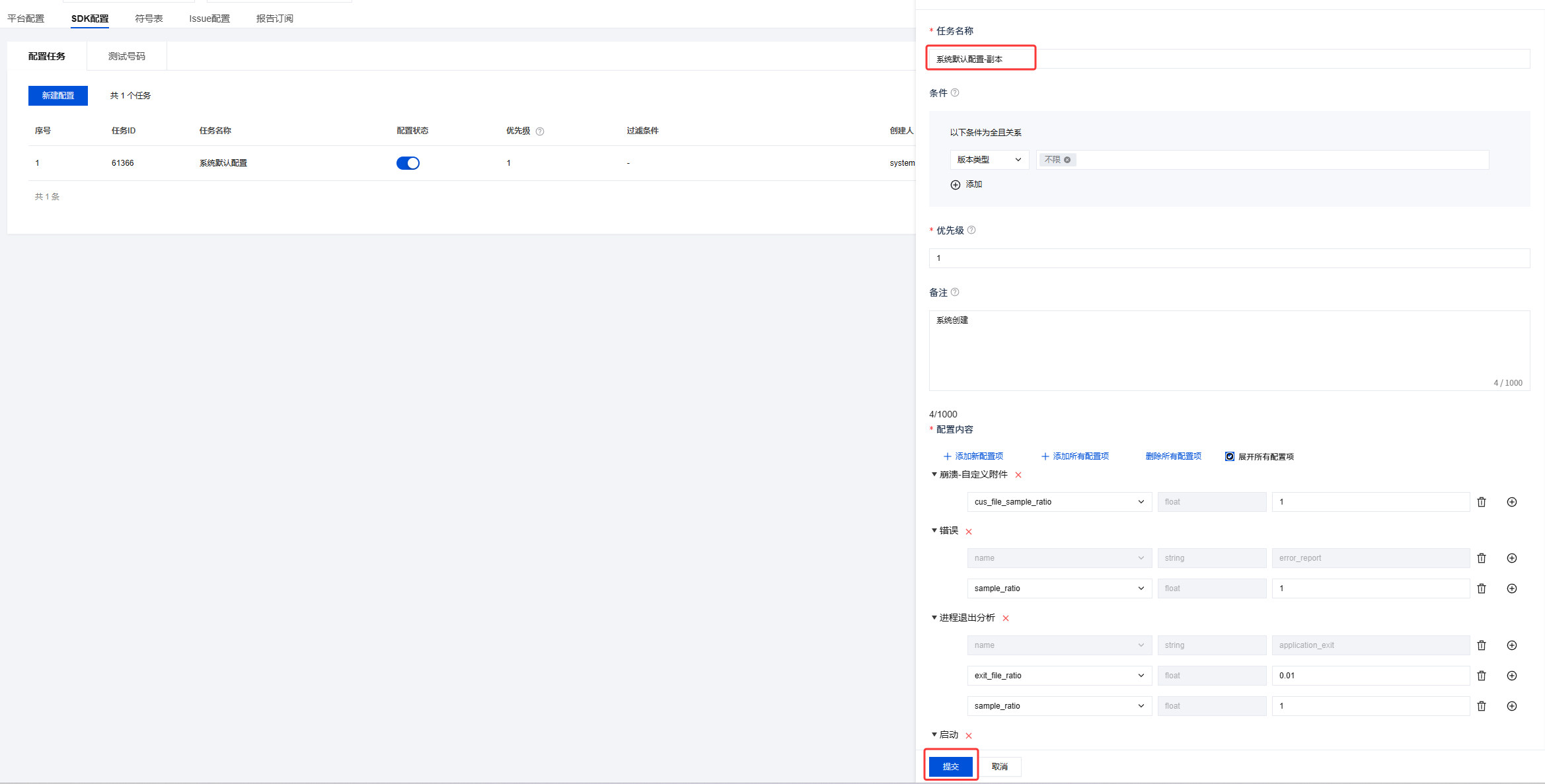Switch to Issue配置 tab
1545x784 pixels.
pyautogui.click(x=209, y=18)
